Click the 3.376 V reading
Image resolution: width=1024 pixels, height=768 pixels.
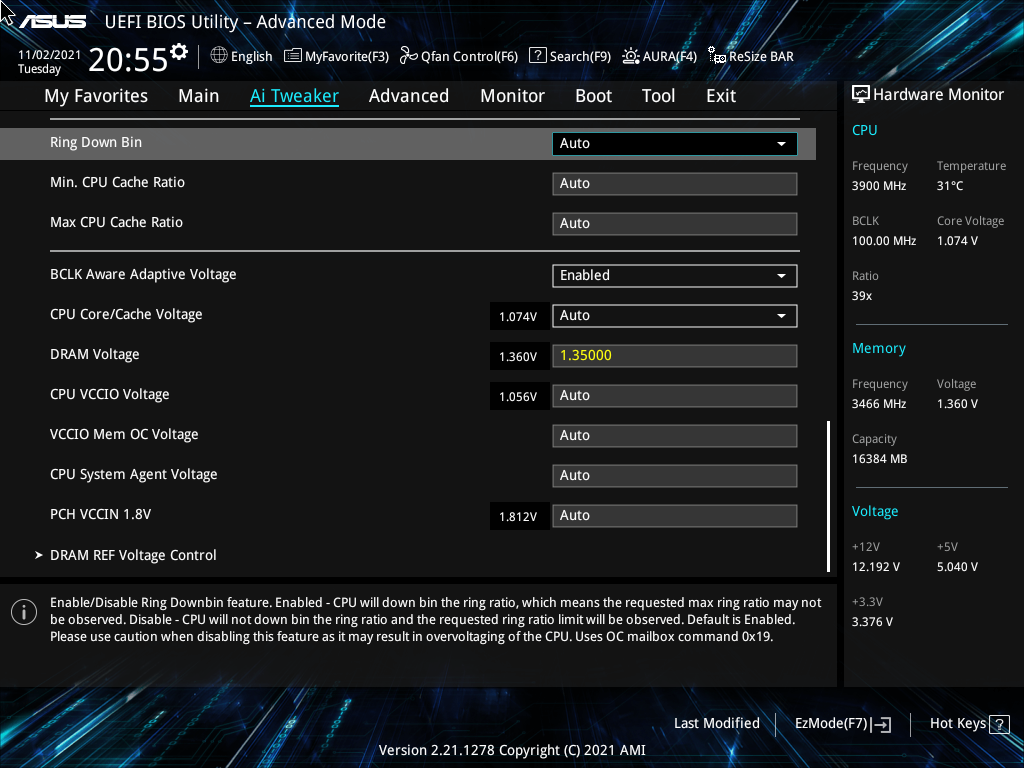click(x=872, y=622)
